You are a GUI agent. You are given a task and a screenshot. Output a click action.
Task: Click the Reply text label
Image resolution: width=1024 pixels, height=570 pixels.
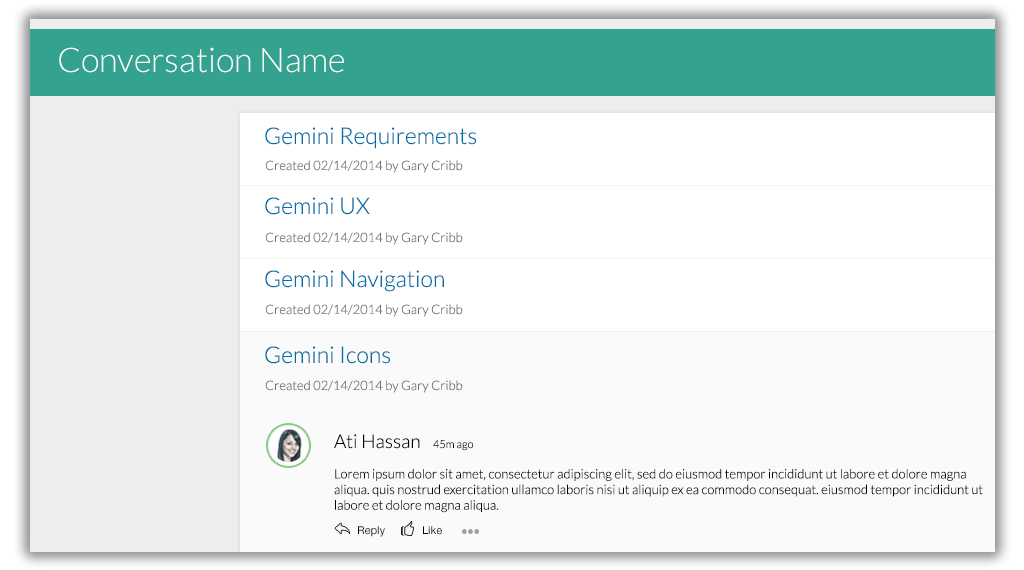click(x=371, y=530)
